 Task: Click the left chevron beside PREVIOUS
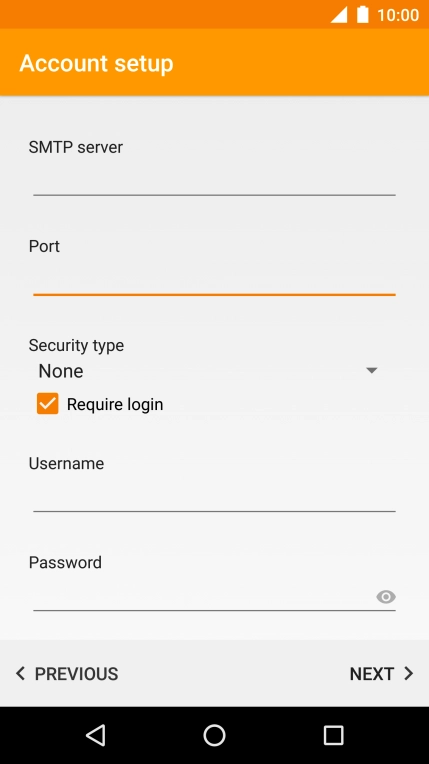click(x=20, y=673)
